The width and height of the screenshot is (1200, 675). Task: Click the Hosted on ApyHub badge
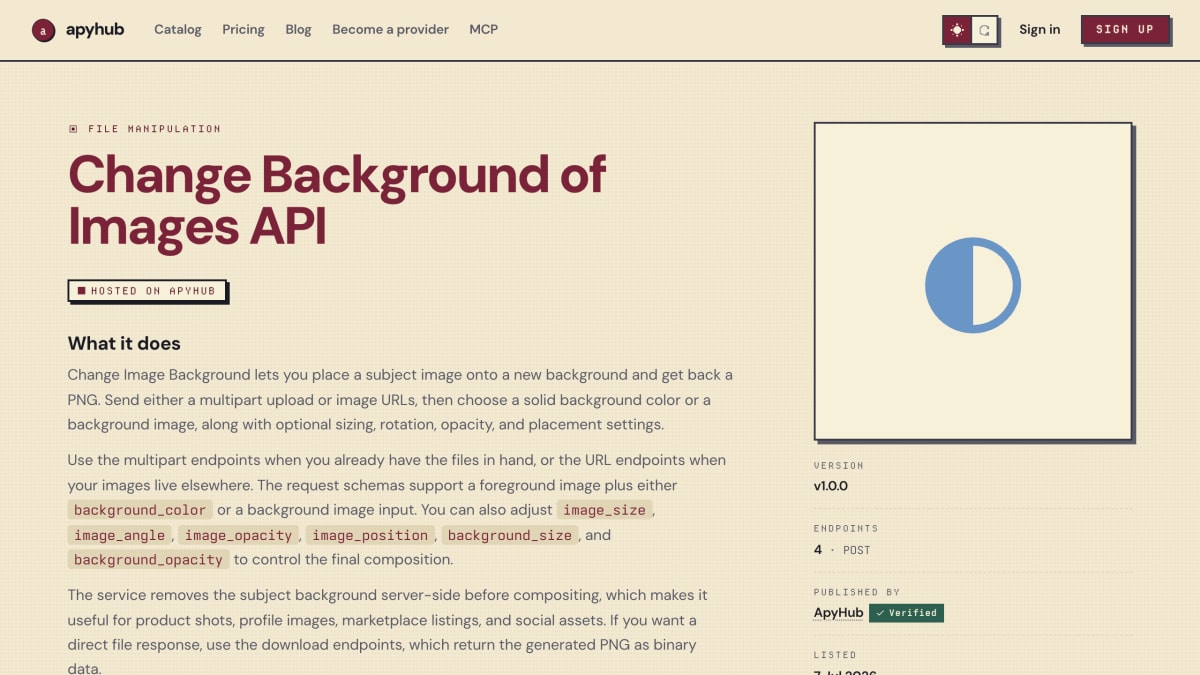click(148, 290)
